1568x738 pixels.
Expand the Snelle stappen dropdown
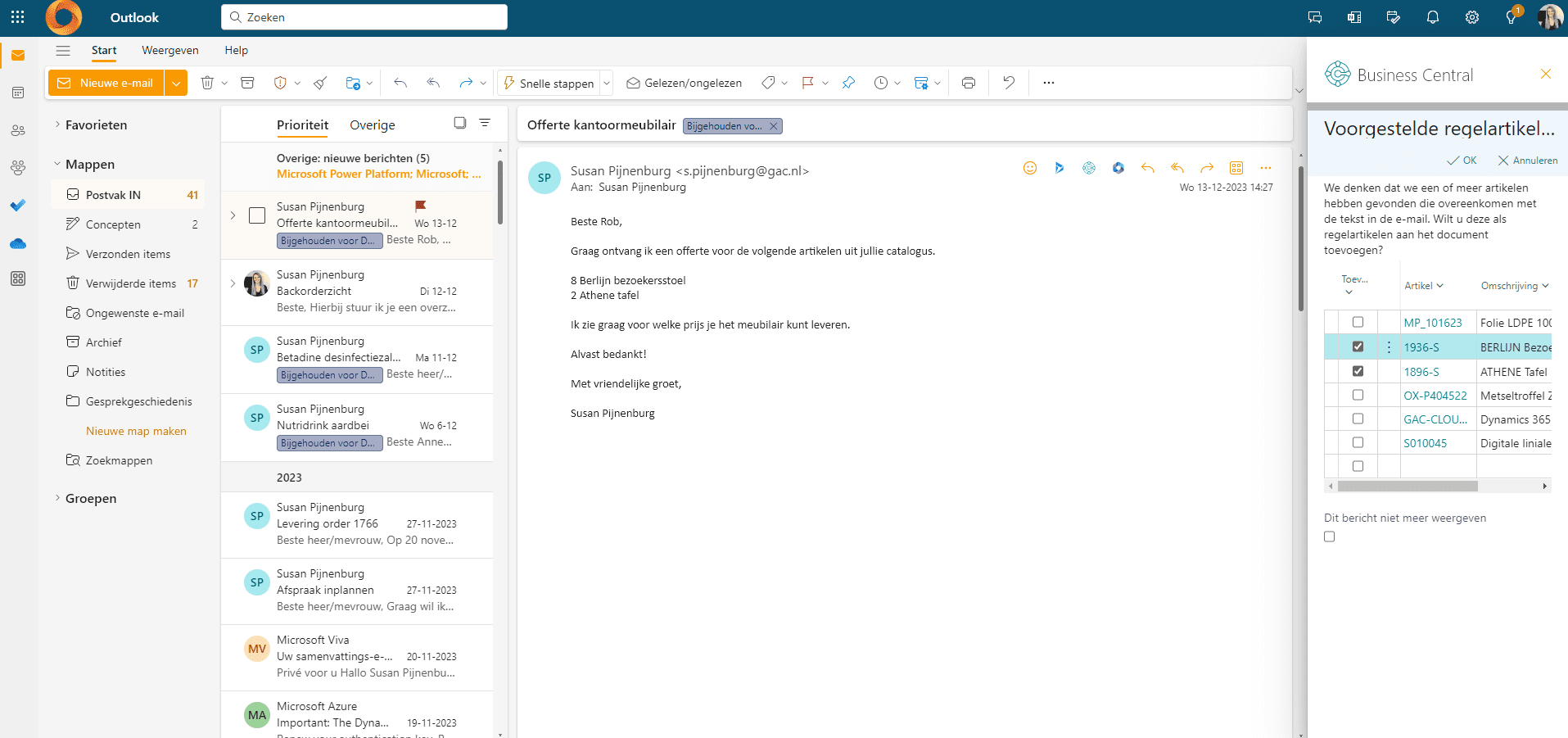pos(607,83)
